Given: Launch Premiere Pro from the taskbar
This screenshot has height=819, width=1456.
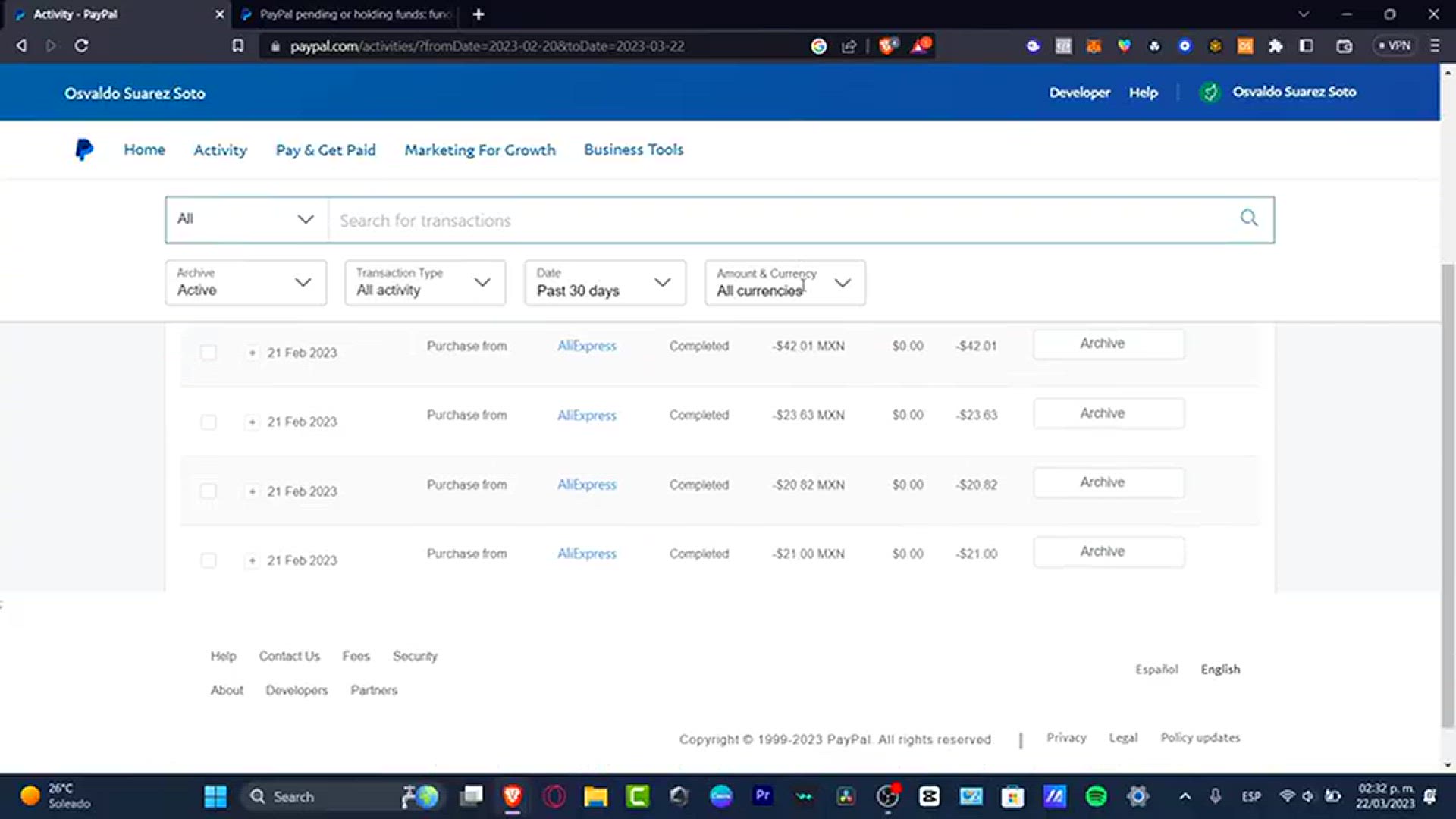Looking at the screenshot, I should pyautogui.click(x=762, y=795).
